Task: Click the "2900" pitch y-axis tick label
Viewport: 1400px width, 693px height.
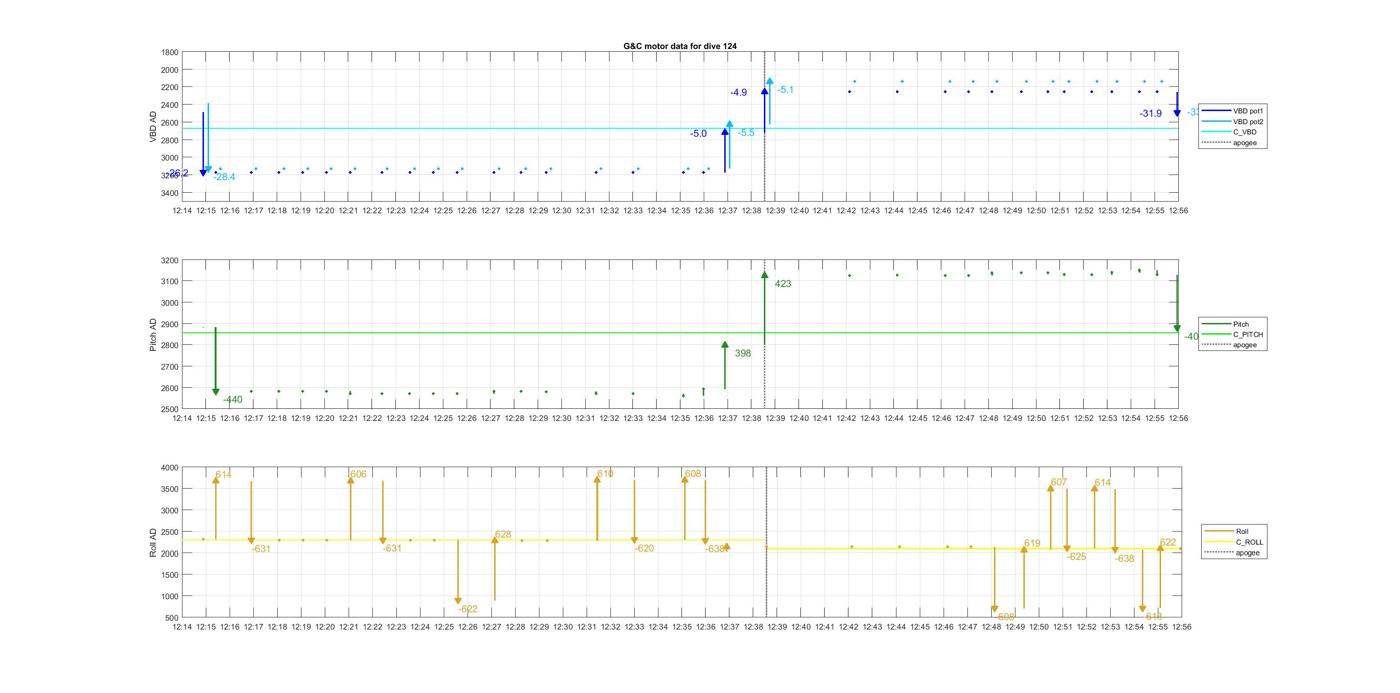Action: (170, 324)
